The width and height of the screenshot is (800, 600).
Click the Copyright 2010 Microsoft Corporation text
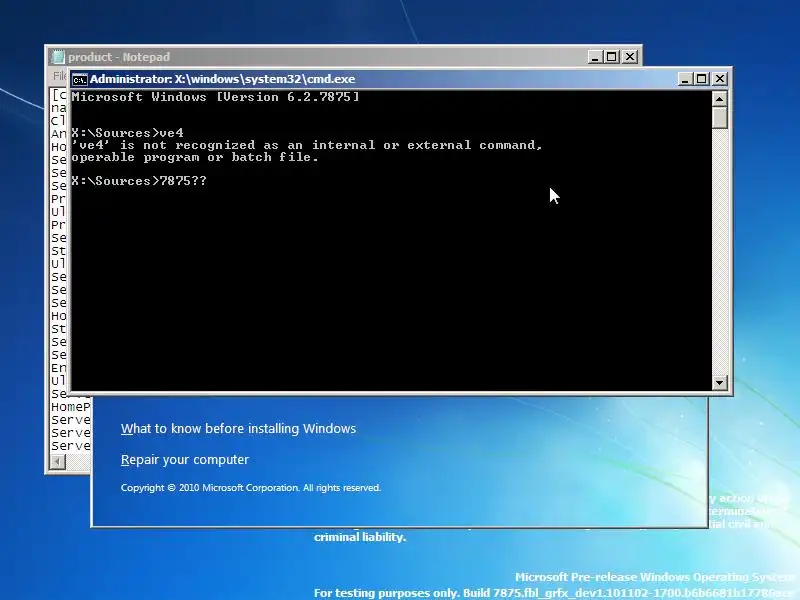(251, 488)
